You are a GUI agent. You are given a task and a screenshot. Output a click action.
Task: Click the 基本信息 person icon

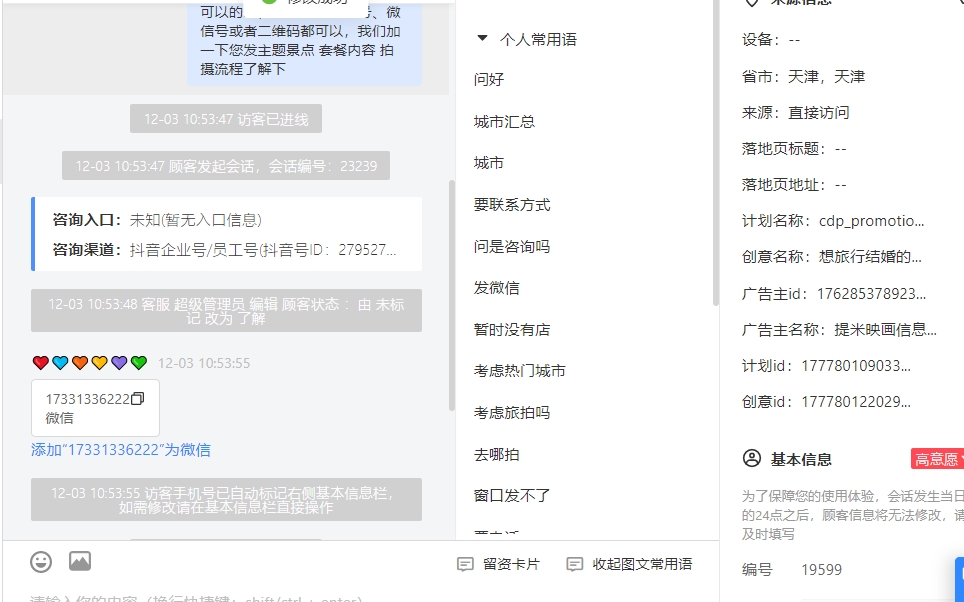[x=752, y=459]
